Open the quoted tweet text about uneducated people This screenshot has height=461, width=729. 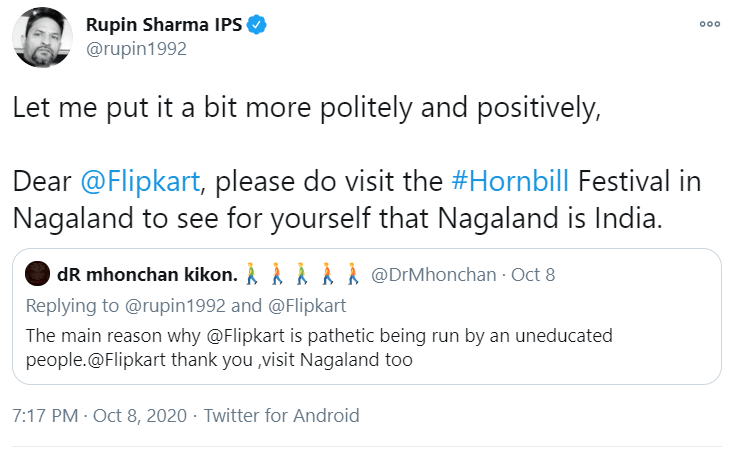click(318, 347)
